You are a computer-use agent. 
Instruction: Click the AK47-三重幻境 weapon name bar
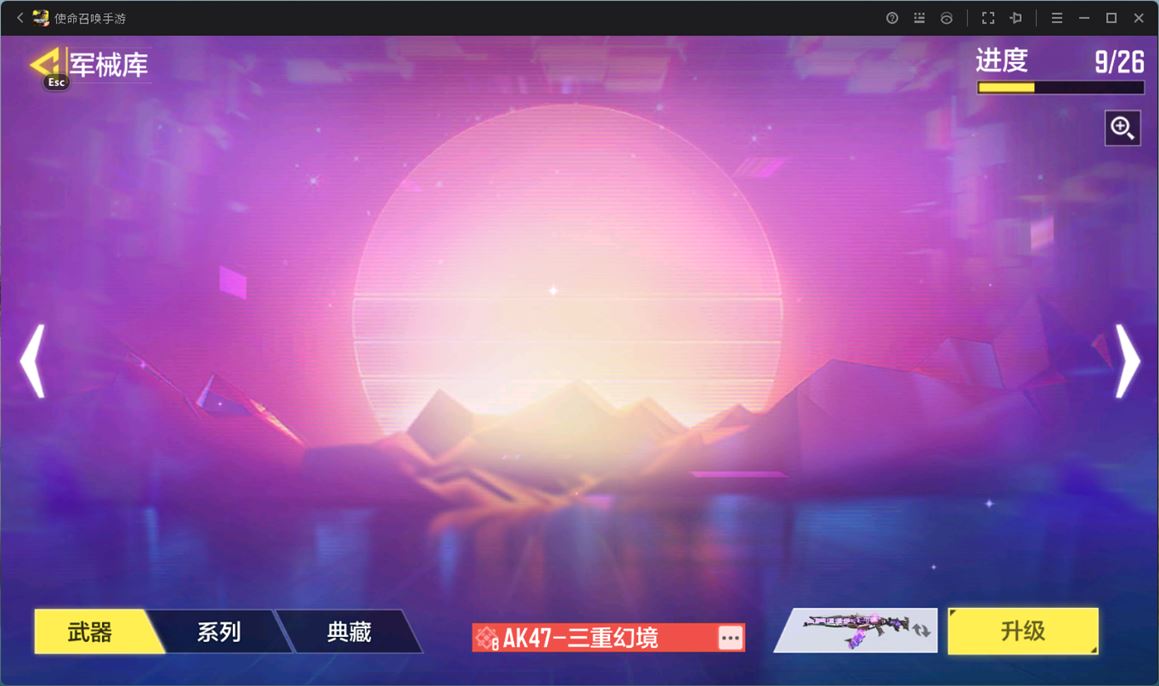(x=608, y=637)
